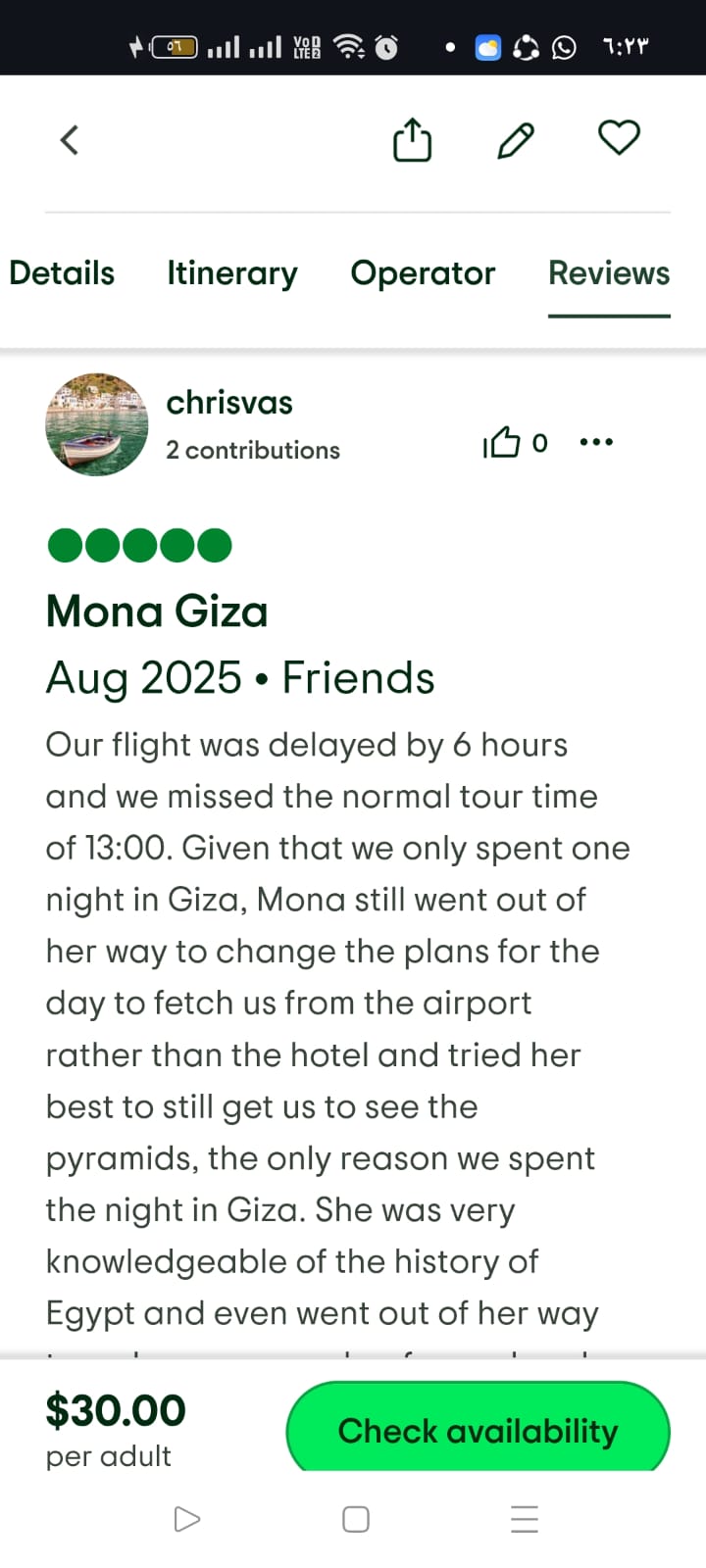Tap the Android home square icon
The image size is (706, 1568).
pos(356,1519)
